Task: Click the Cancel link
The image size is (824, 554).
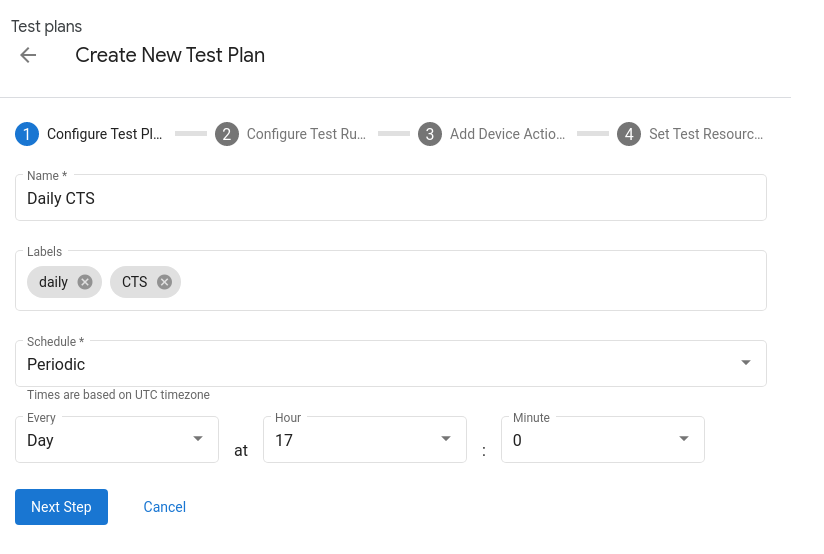Action: coord(164,507)
